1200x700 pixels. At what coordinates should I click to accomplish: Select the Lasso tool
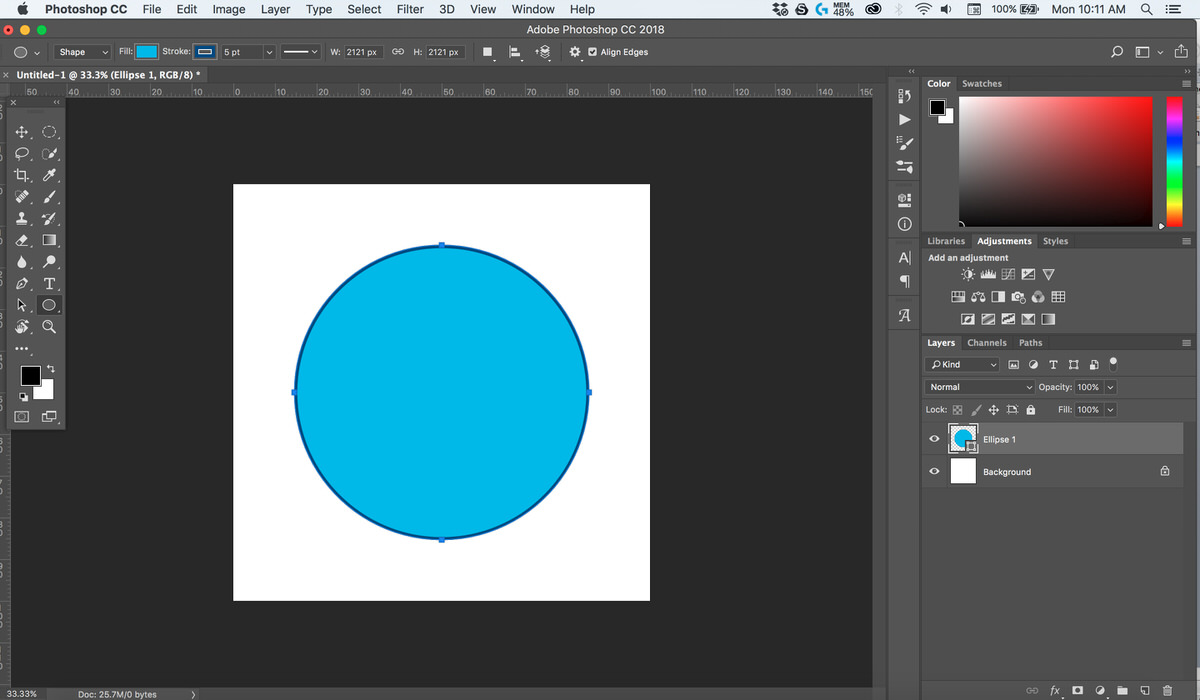[x=22, y=154]
